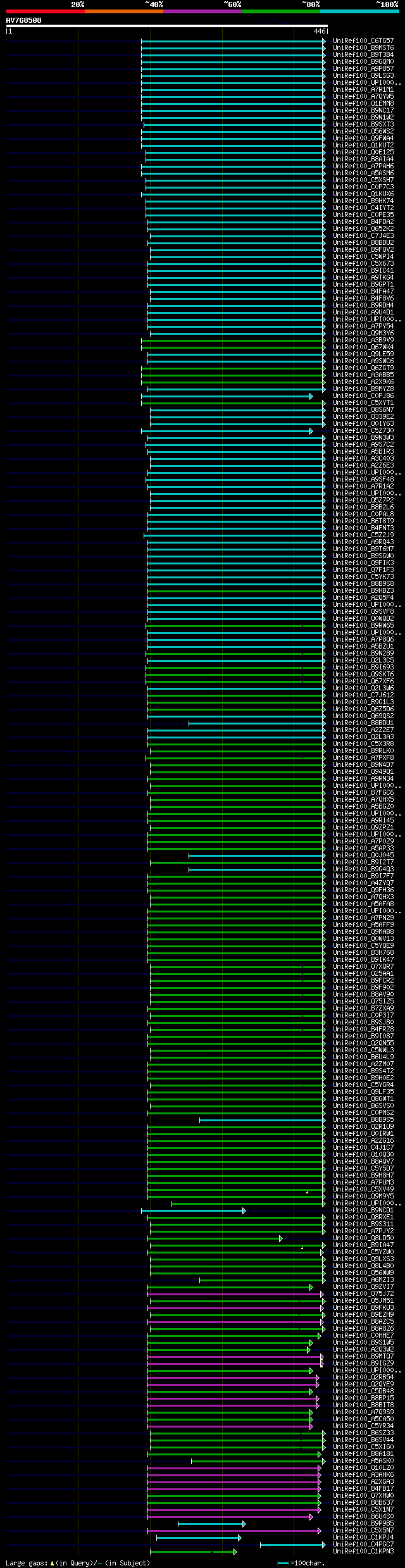Viewport: 405px width, 1568px height.
Task: Select the UniRef100_B9MTQ7 label
Action: (363, 1356)
